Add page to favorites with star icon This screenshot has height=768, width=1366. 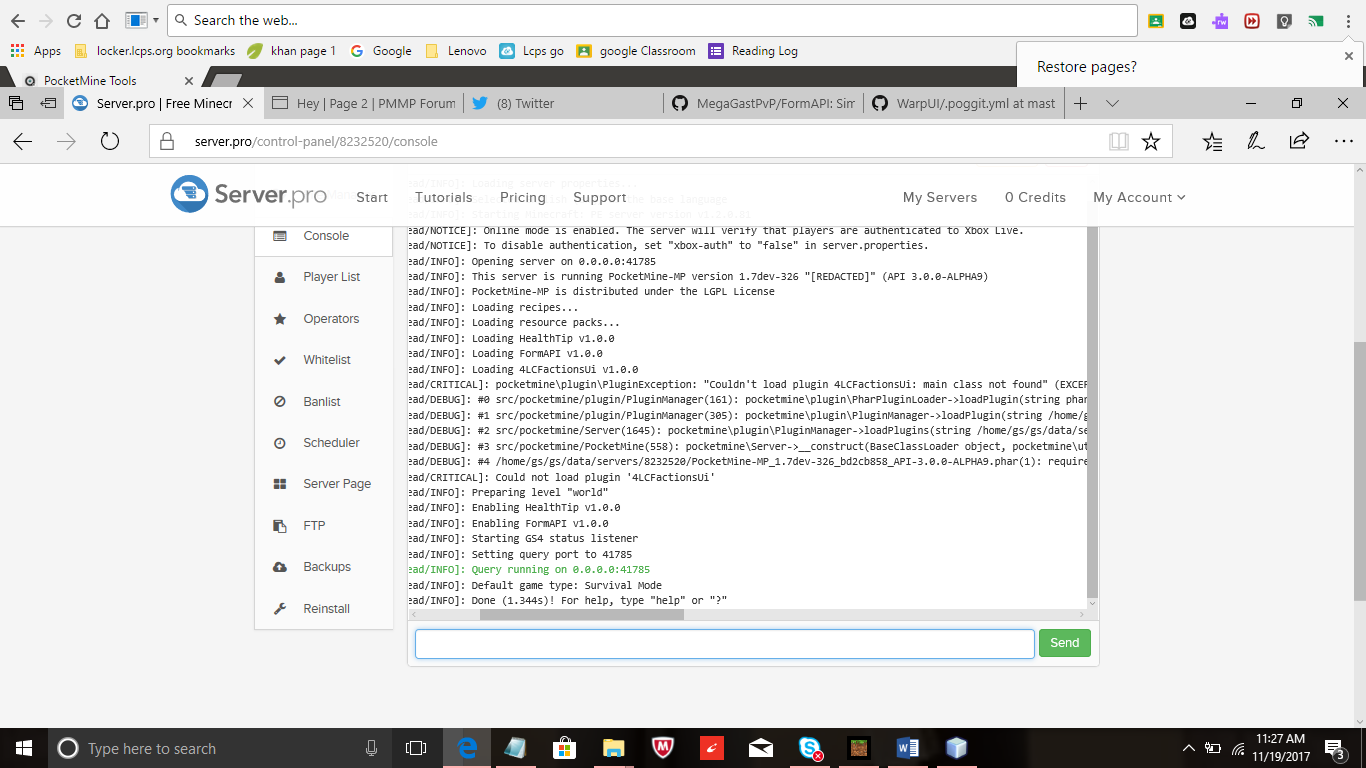pyautogui.click(x=1151, y=142)
